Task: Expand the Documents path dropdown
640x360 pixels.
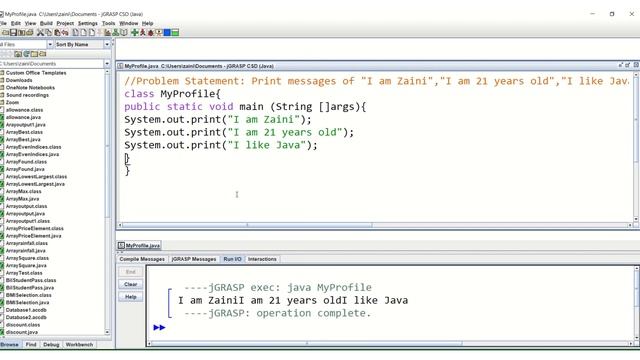Action: (x=107, y=64)
